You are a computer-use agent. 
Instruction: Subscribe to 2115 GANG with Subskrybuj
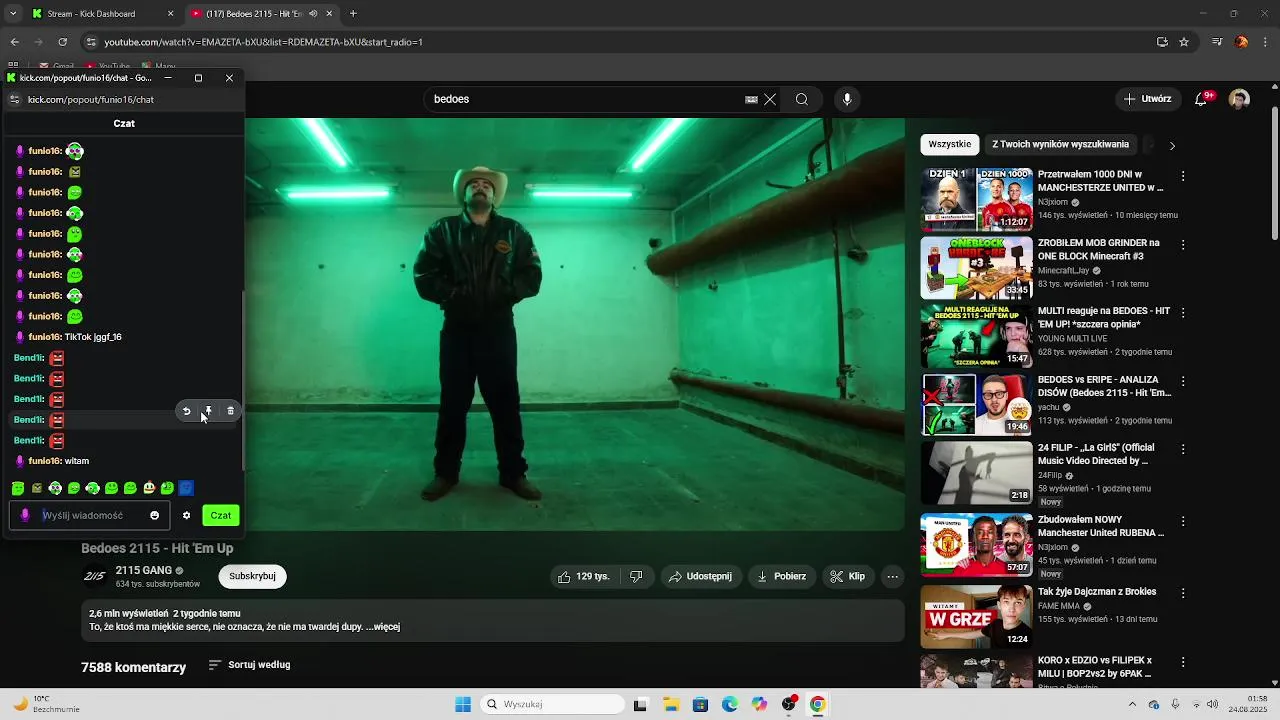[252, 576]
